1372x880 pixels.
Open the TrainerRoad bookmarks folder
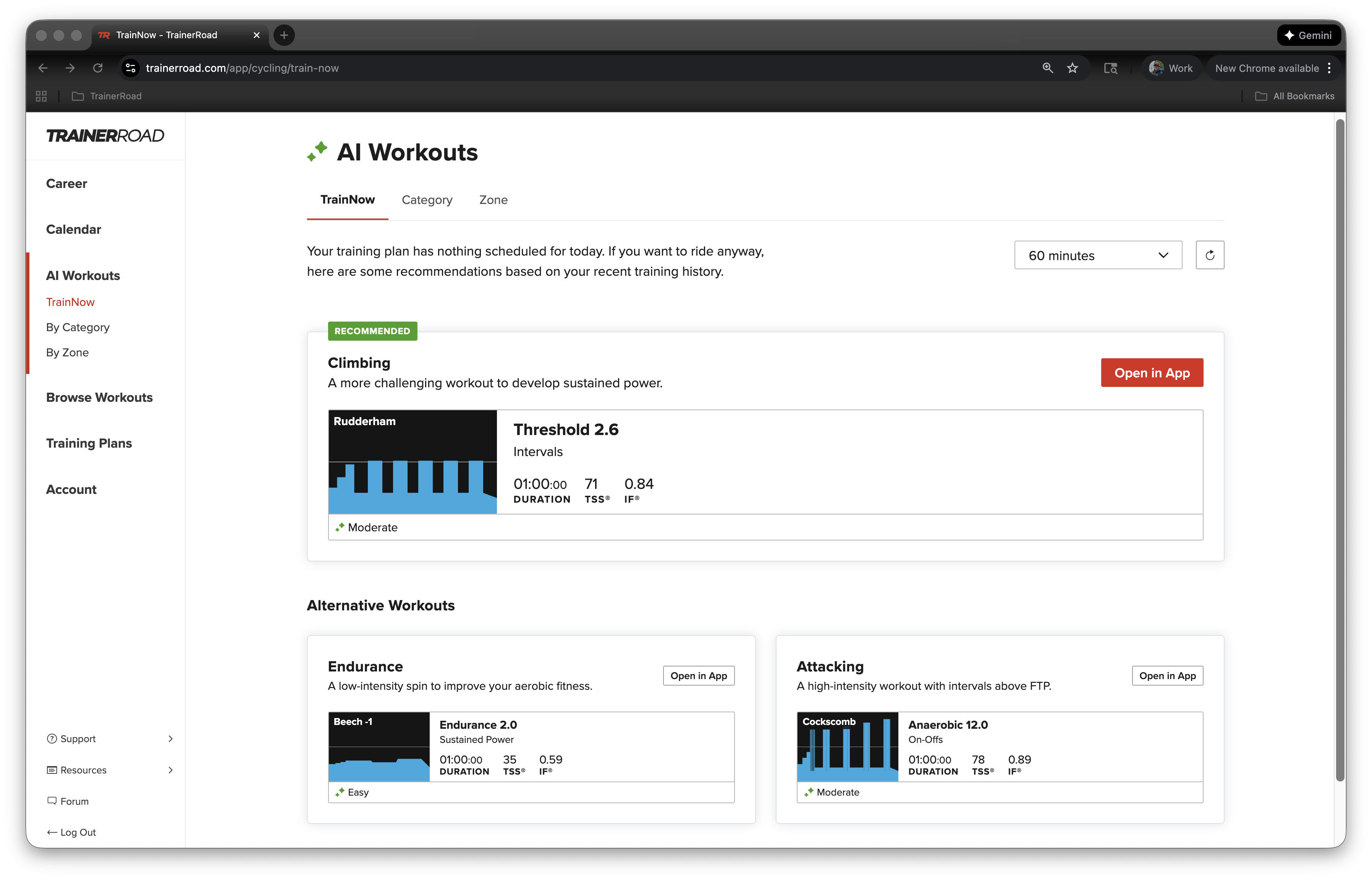point(107,96)
